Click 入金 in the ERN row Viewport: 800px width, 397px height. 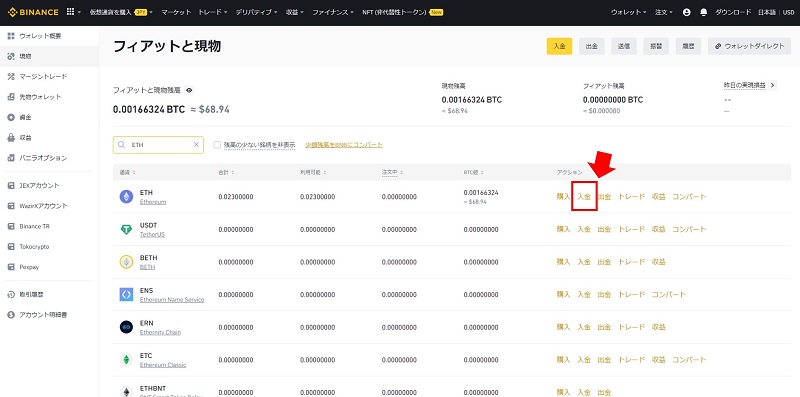click(x=584, y=327)
